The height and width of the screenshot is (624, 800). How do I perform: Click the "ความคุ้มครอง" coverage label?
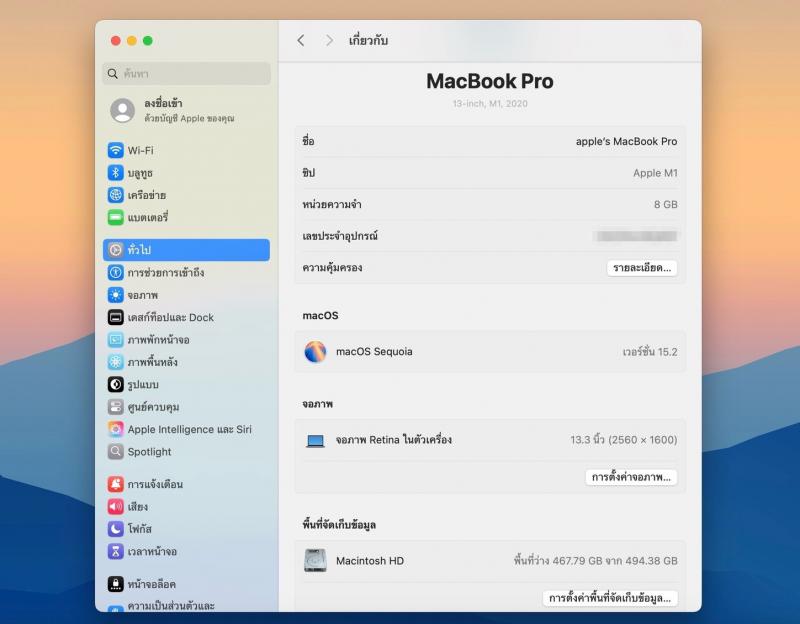332,268
